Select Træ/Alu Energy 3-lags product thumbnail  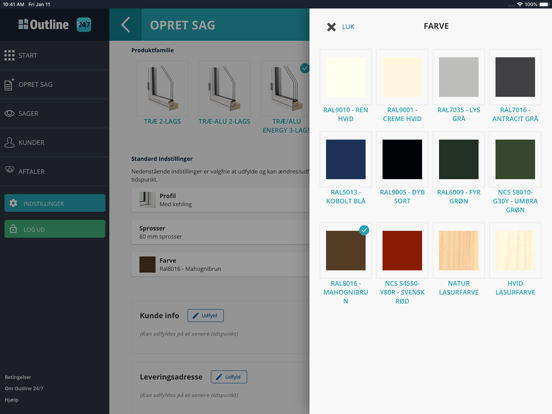click(x=285, y=88)
